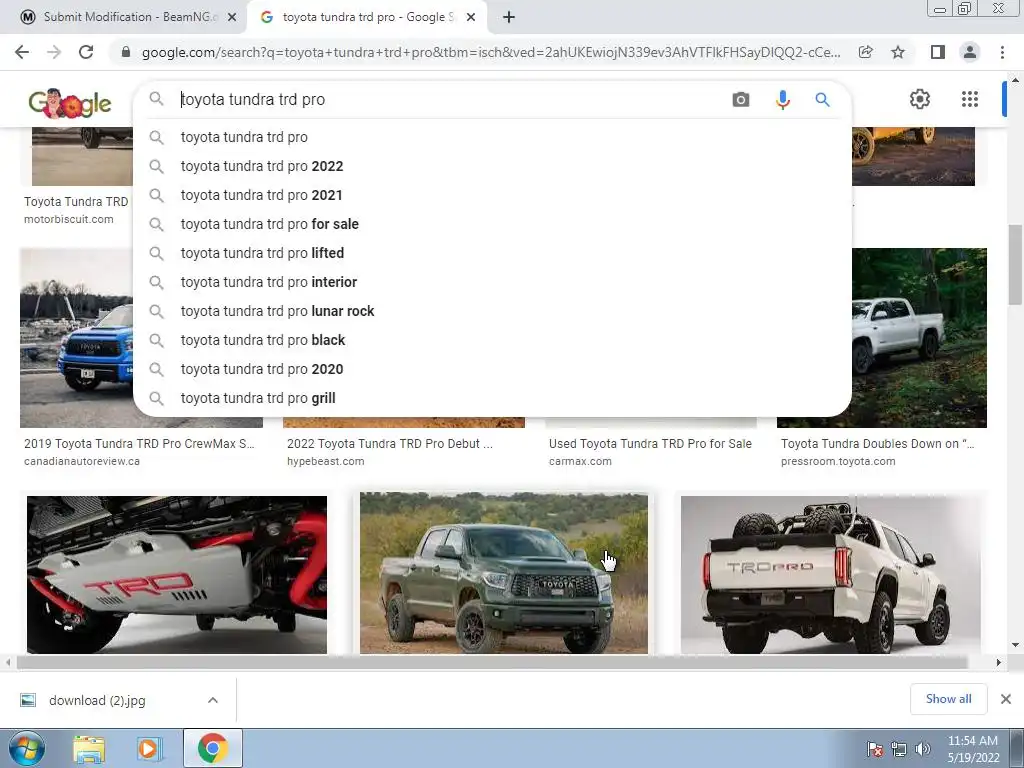The image size is (1024, 768).
Task: Choose suggestion trd pro lunar rock
Action: pos(492,311)
